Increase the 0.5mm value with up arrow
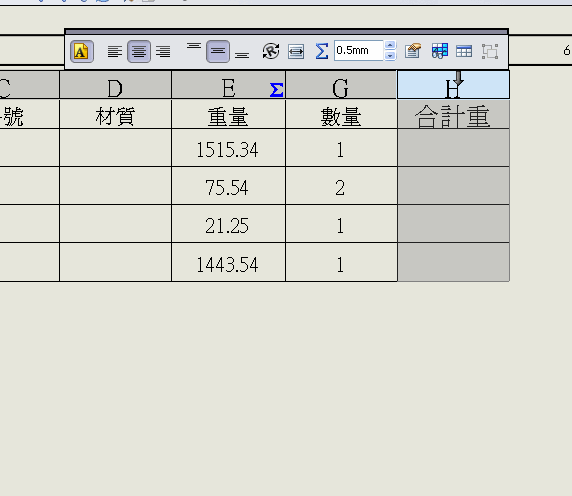The width and height of the screenshot is (572, 496). (390, 45)
